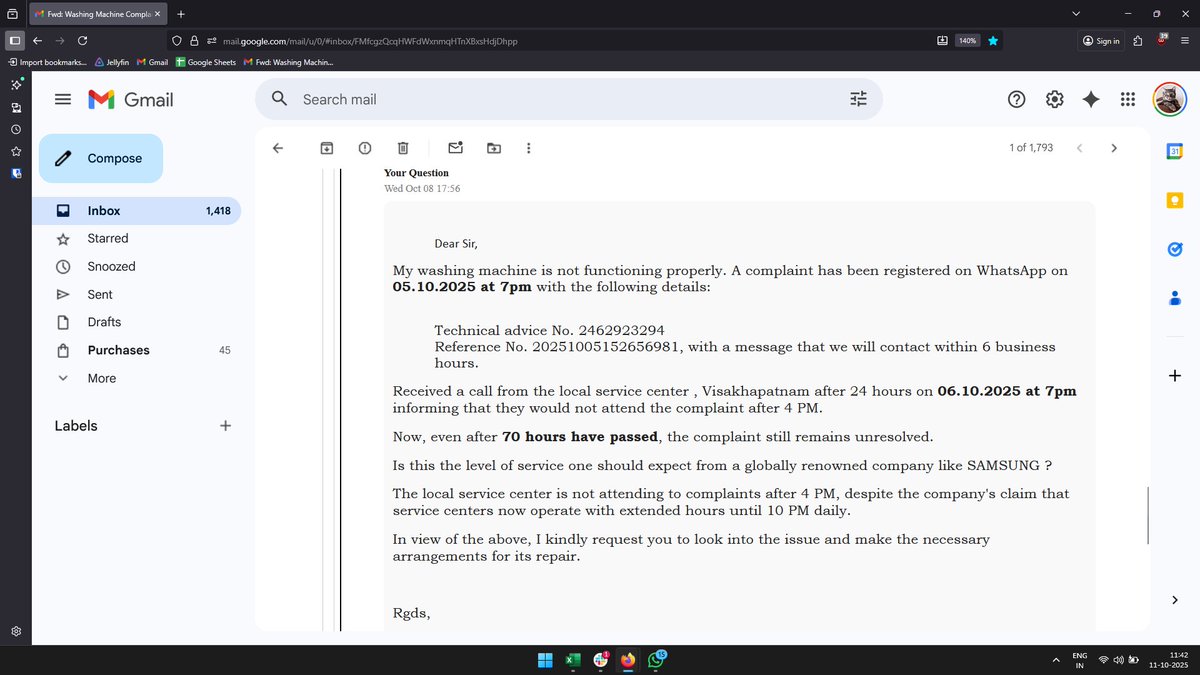1200x675 pixels.
Task: Reload the current page
Action: [82, 41]
